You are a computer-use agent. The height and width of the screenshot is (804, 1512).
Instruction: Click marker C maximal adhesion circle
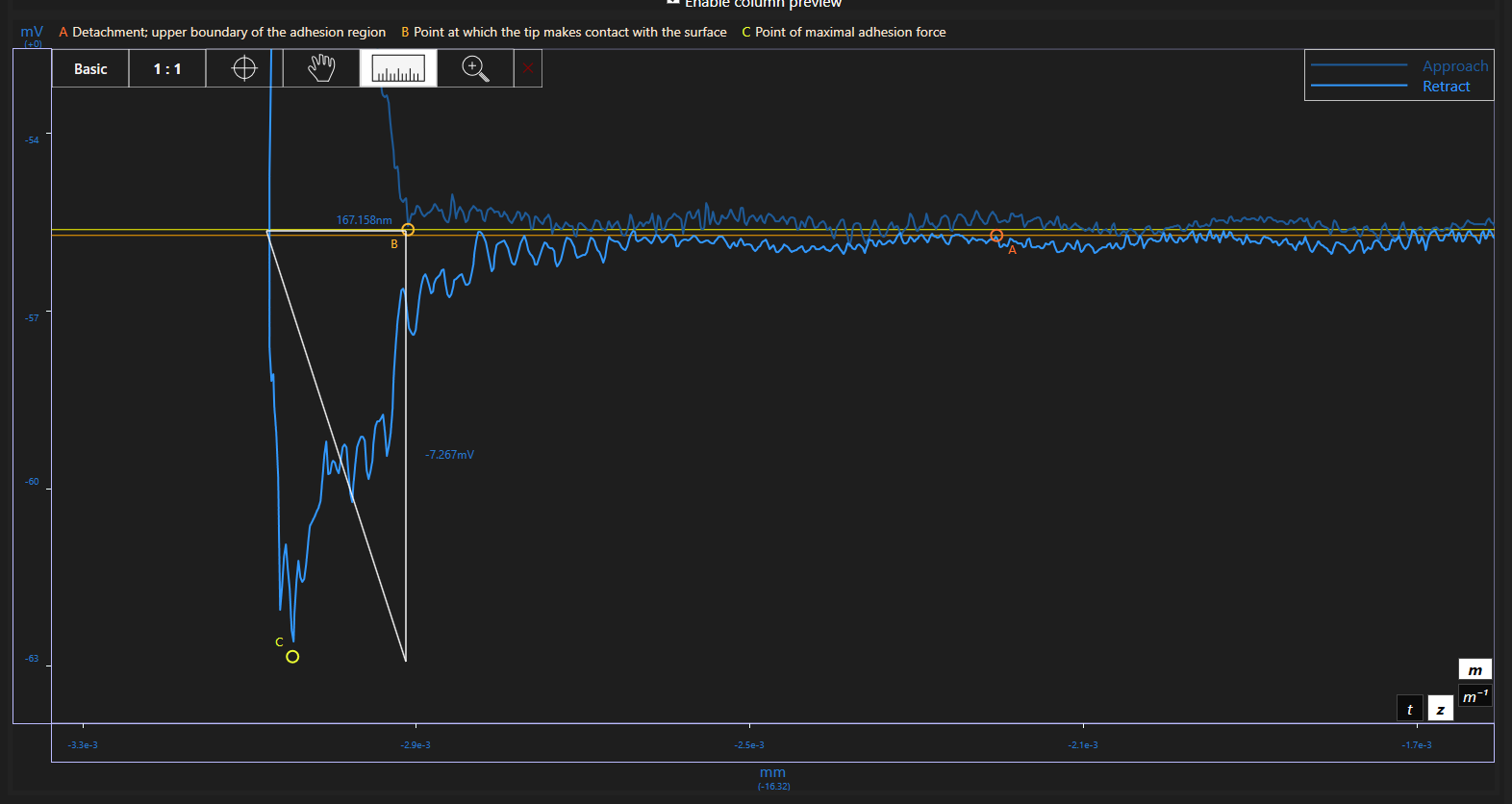[292, 657]
